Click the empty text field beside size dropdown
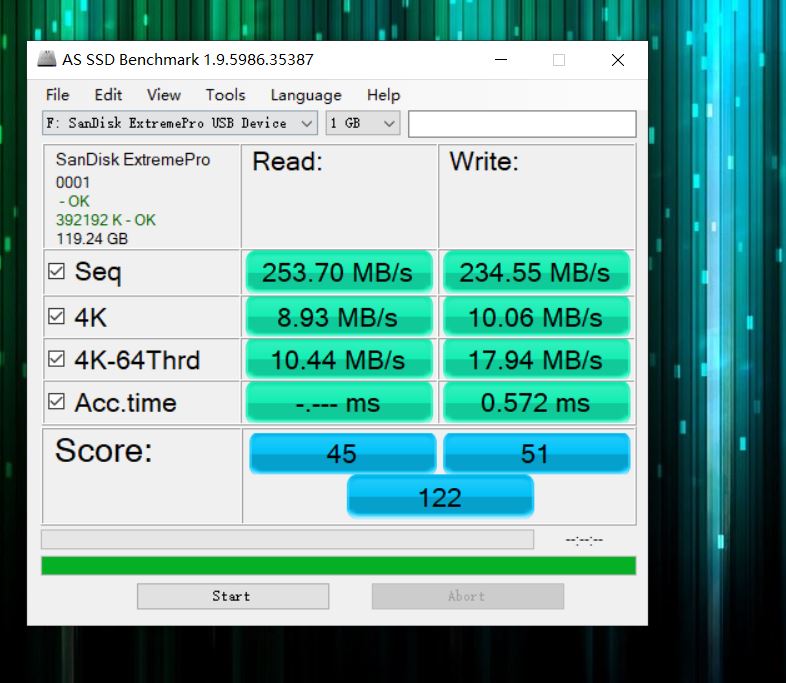The image size is (786, 683). click(522, 124)
